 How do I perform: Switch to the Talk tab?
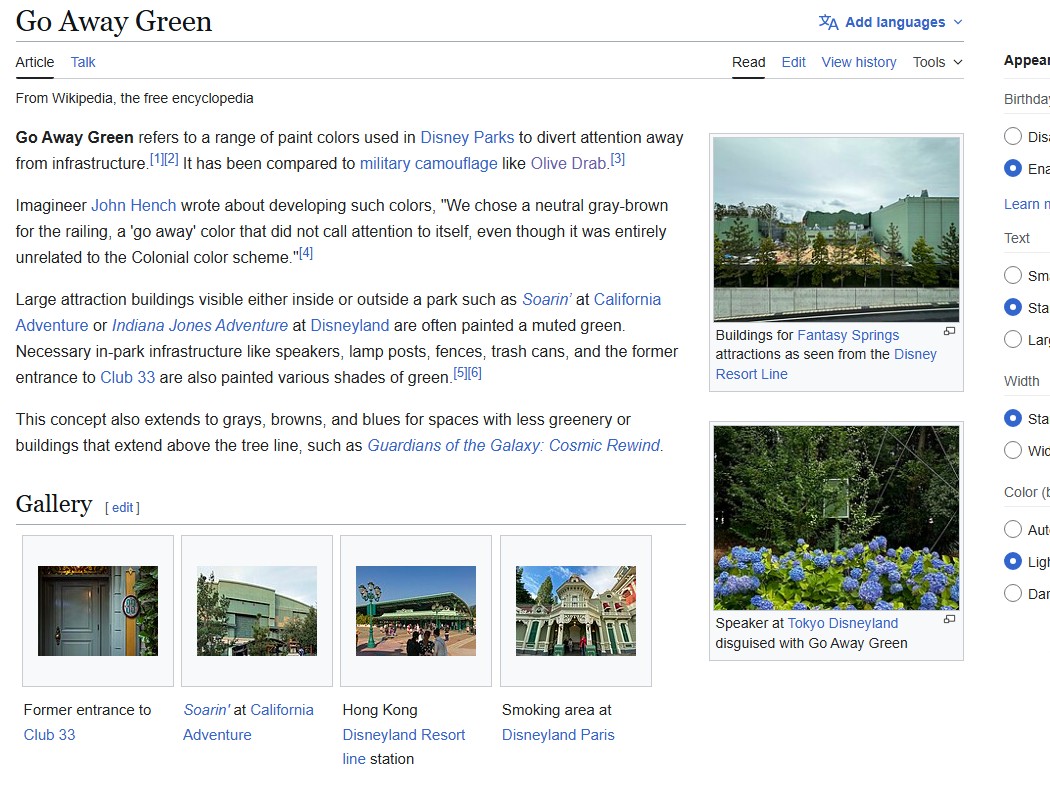click(x=83, y=62)
